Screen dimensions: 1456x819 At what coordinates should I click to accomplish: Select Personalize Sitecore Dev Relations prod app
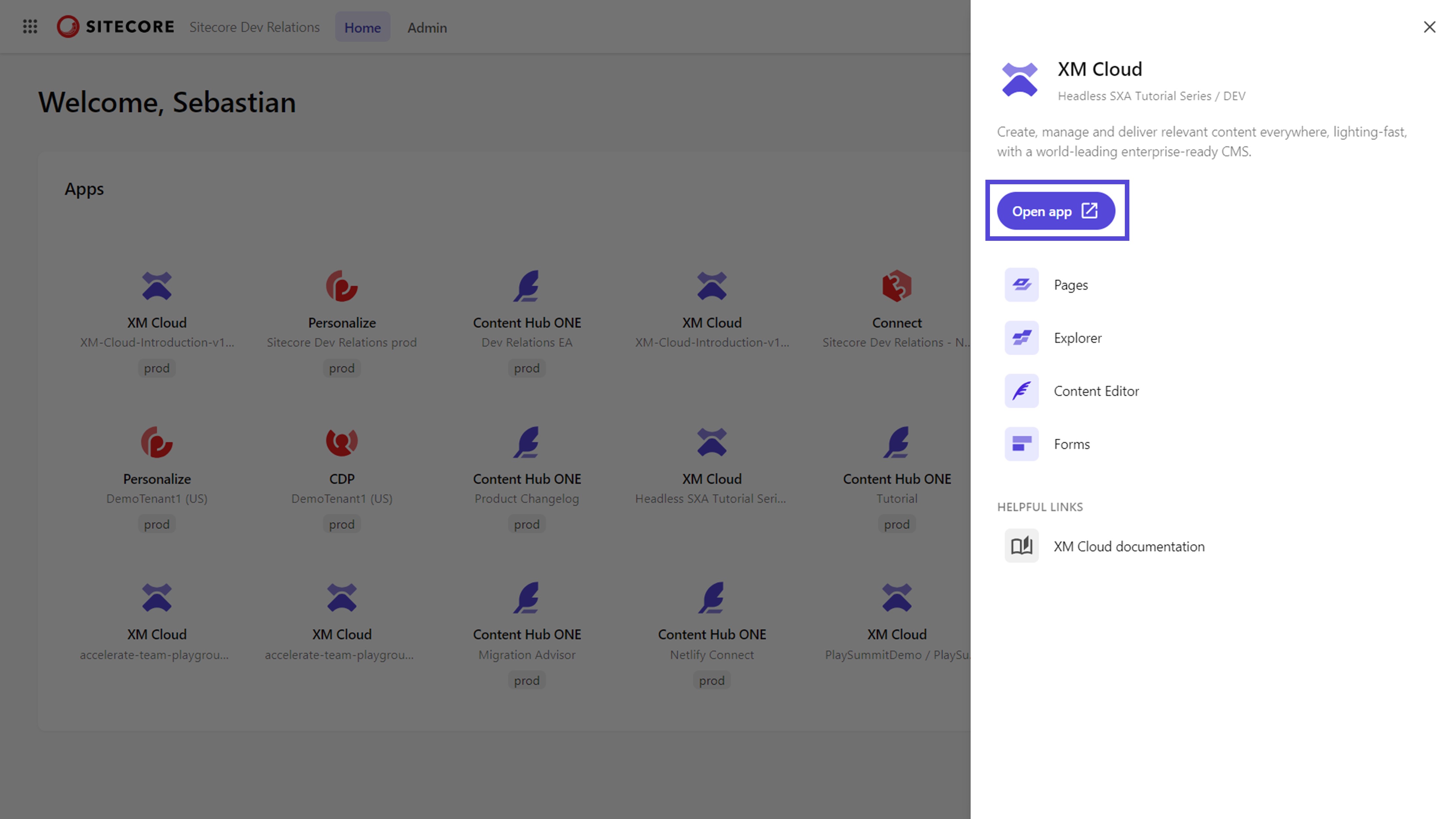coord(341,287)
